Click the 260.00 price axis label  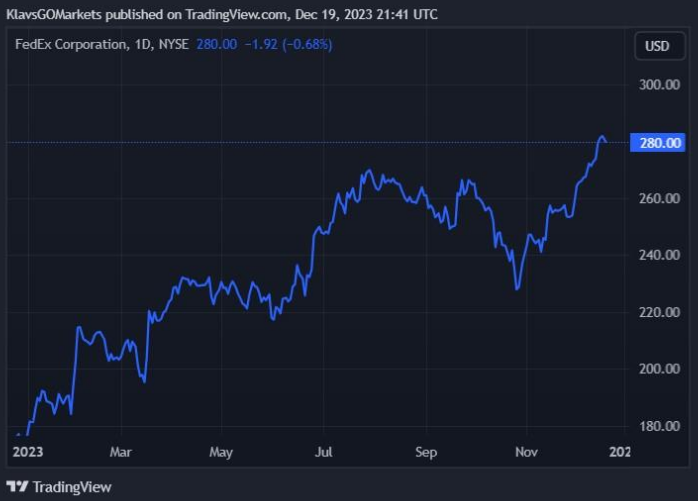(659, 198)
